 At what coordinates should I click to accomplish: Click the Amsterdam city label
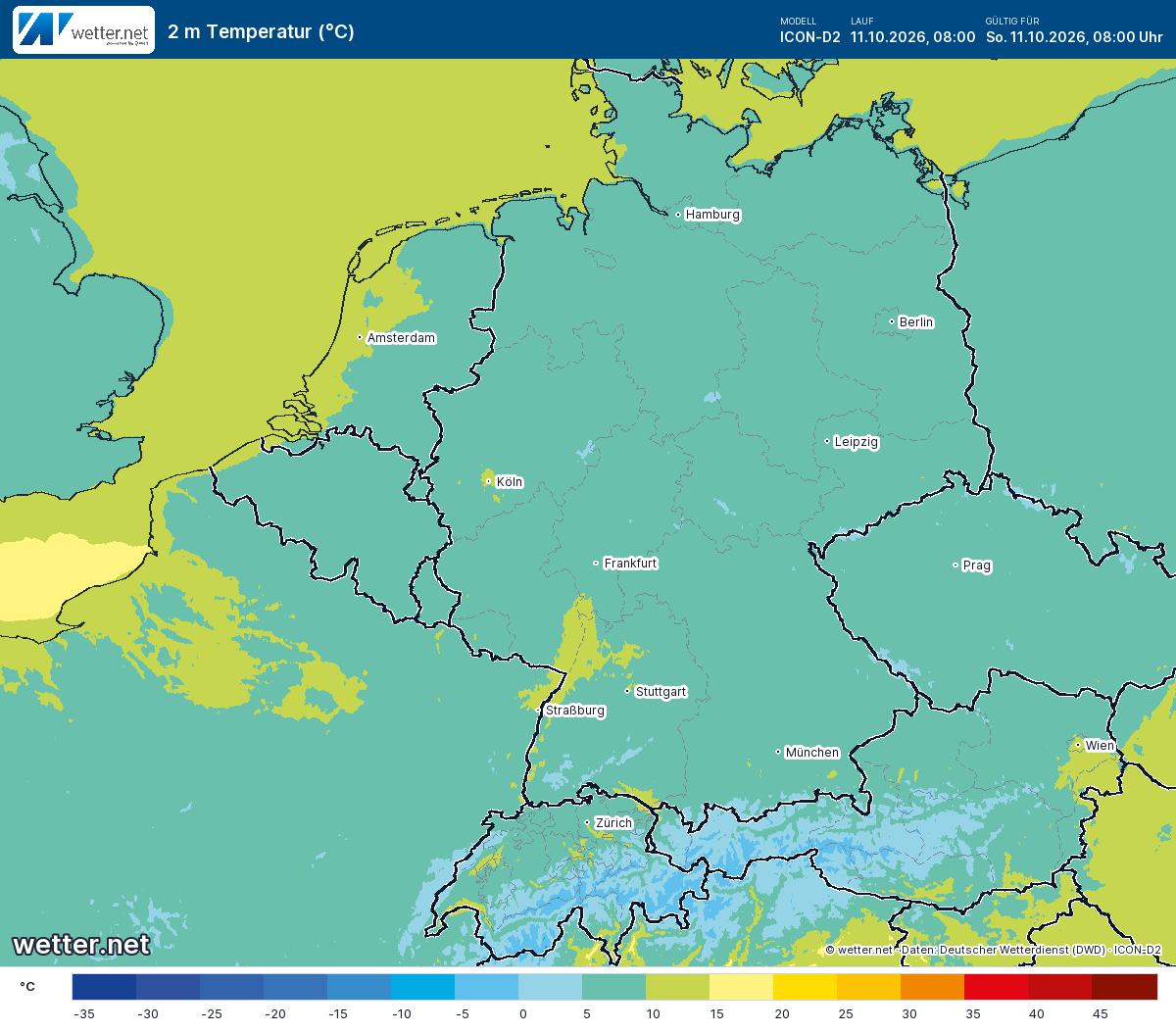click(x=401, y=338)
